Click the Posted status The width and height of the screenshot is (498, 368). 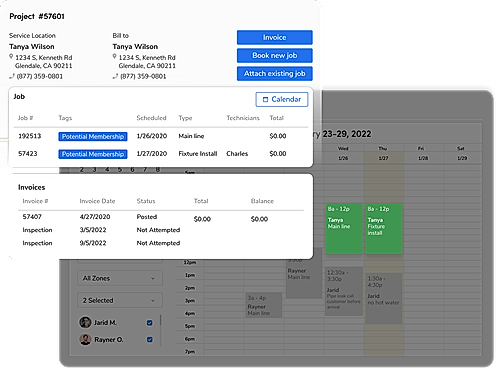(147, 217)
